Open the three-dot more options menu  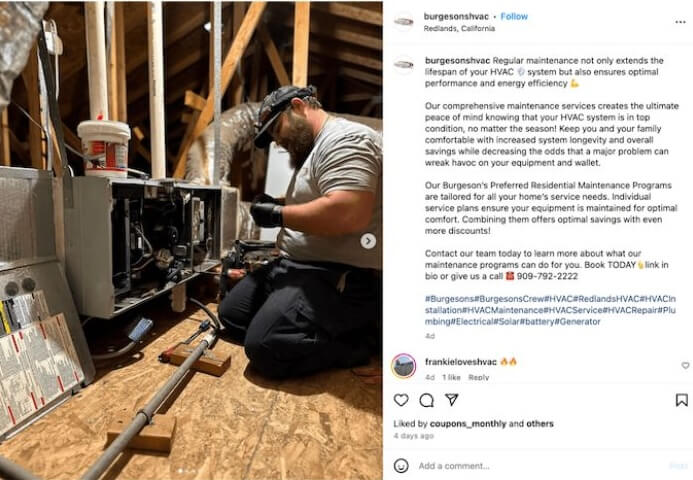[680, 21]
